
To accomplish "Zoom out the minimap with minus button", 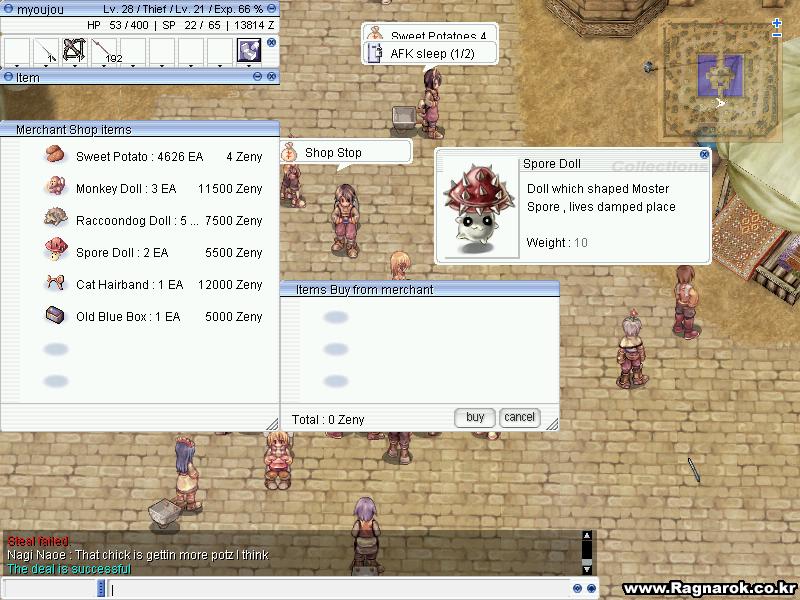I will [777, 35].
